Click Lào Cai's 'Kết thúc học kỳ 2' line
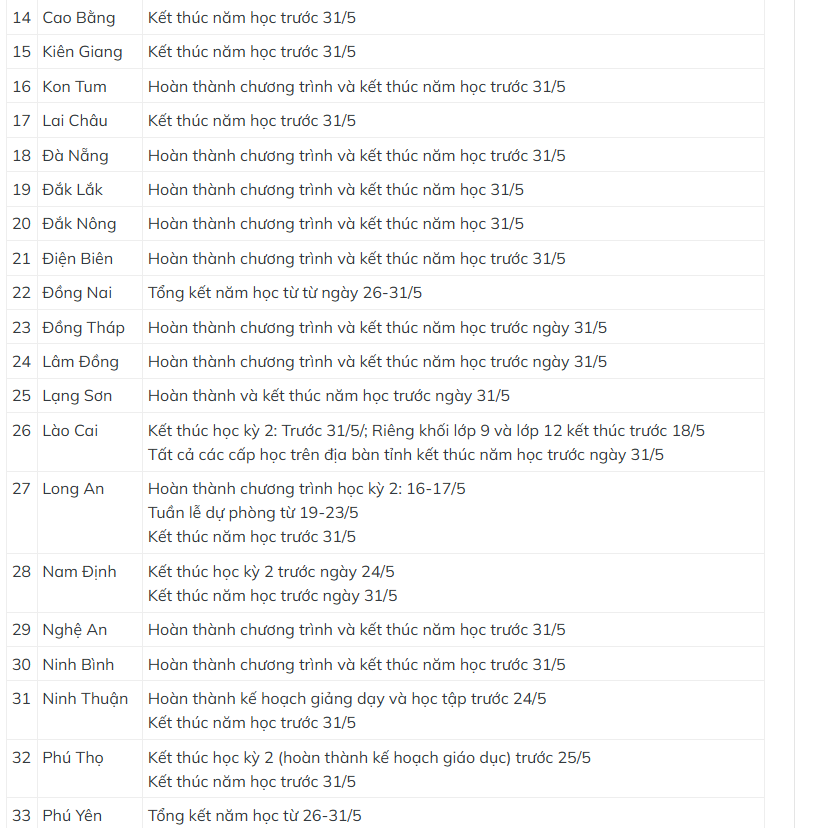The image size is (828, 828). [x=426, y=431]
